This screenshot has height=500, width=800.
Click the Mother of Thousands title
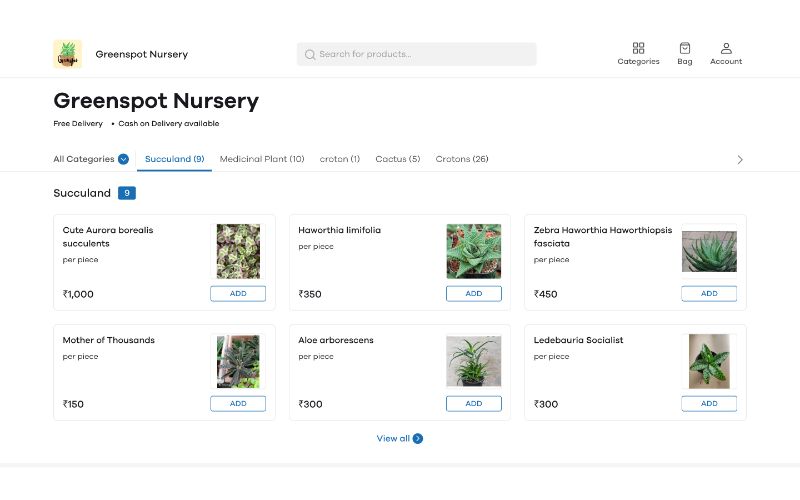(109, 340)
